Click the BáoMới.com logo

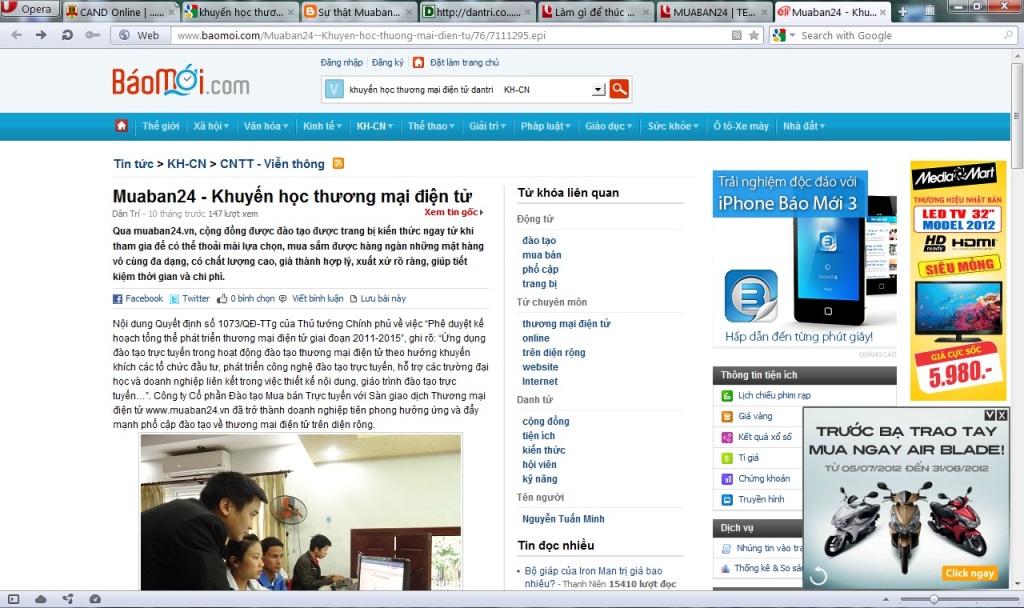pyautogui.click(x=180, y=81)
